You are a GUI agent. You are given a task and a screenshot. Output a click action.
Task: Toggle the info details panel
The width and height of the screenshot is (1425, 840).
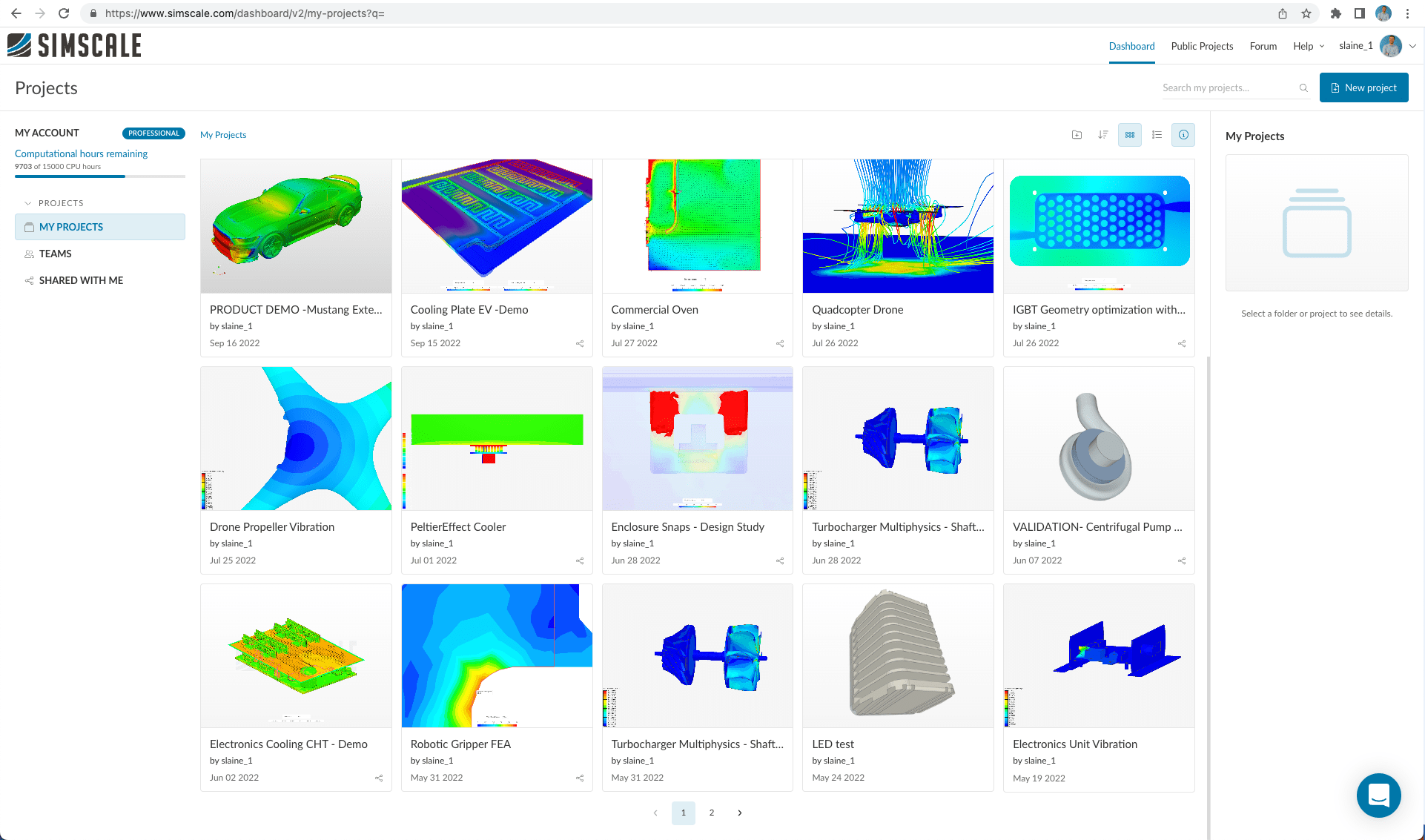(1183, 135)
